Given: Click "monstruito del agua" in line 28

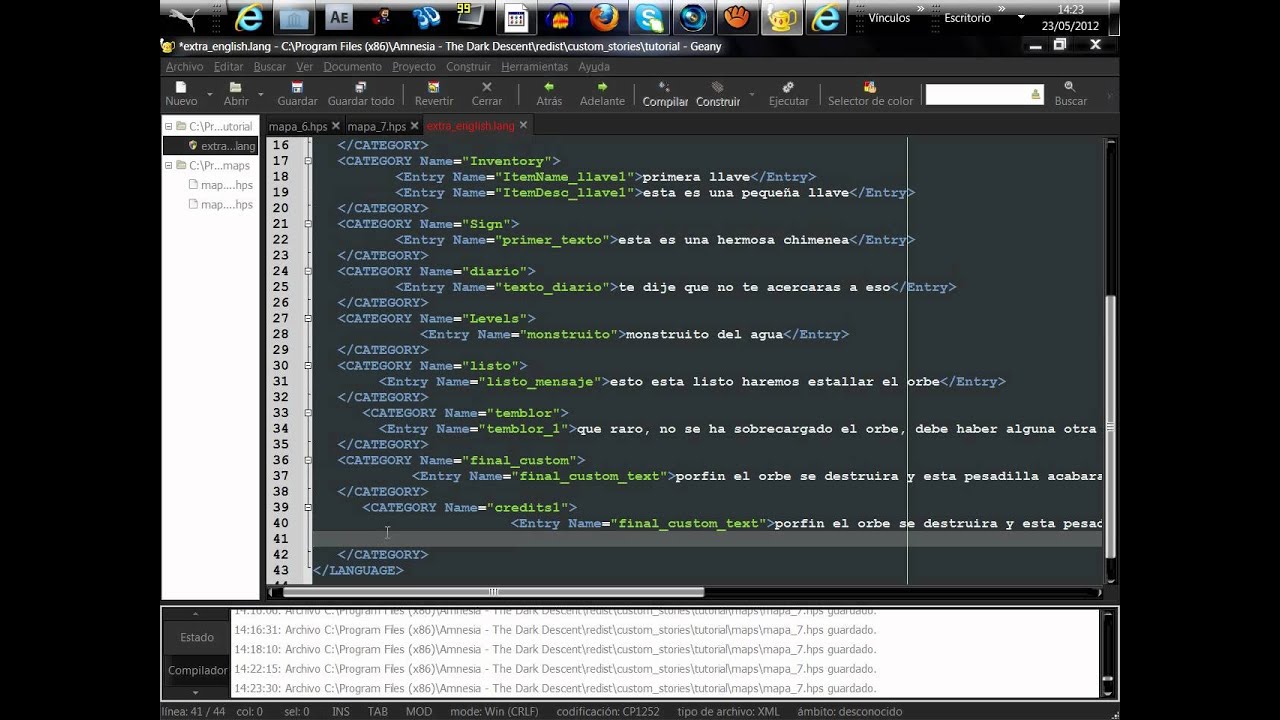Looking at the screenshot, I should (x=703, y=334).
